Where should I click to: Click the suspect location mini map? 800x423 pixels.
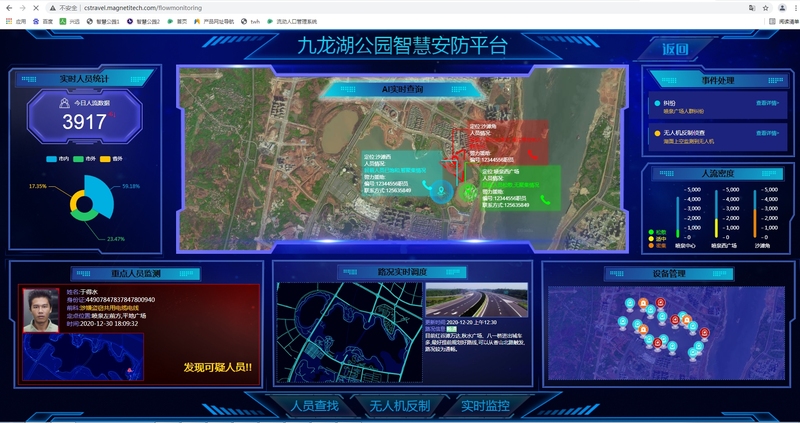point(83,357)
